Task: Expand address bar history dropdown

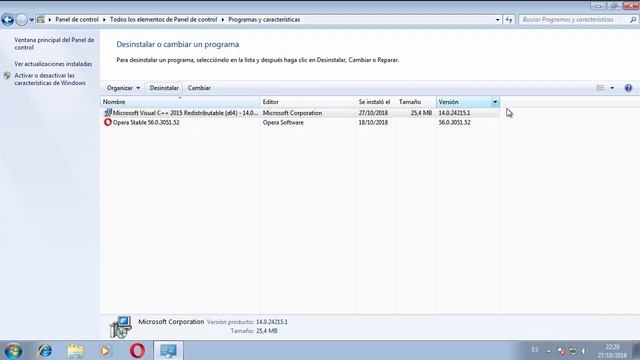Action: [x=498, y=20]
